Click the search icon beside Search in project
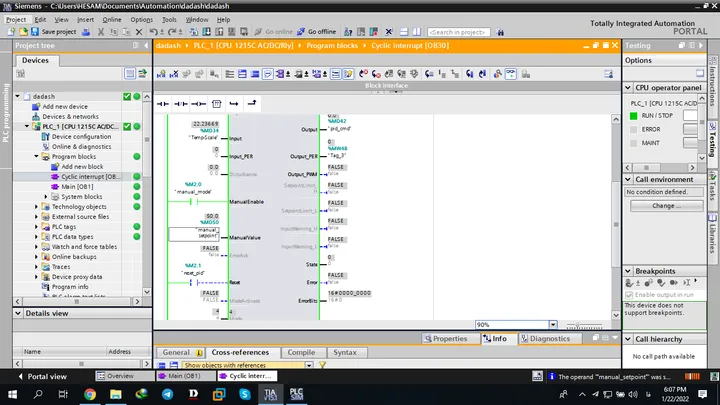Image resolution: width=720 pixels, height=405 pixels. tap(500, 32)
